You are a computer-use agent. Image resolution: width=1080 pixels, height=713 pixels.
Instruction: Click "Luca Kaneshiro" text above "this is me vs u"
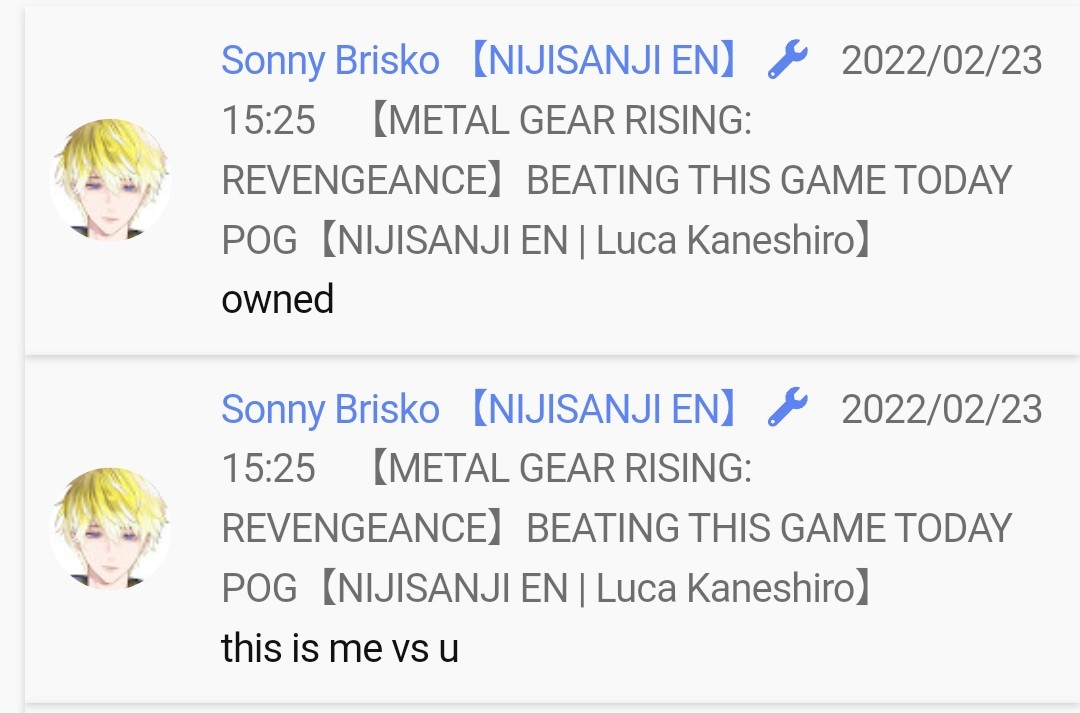[725, 589]
